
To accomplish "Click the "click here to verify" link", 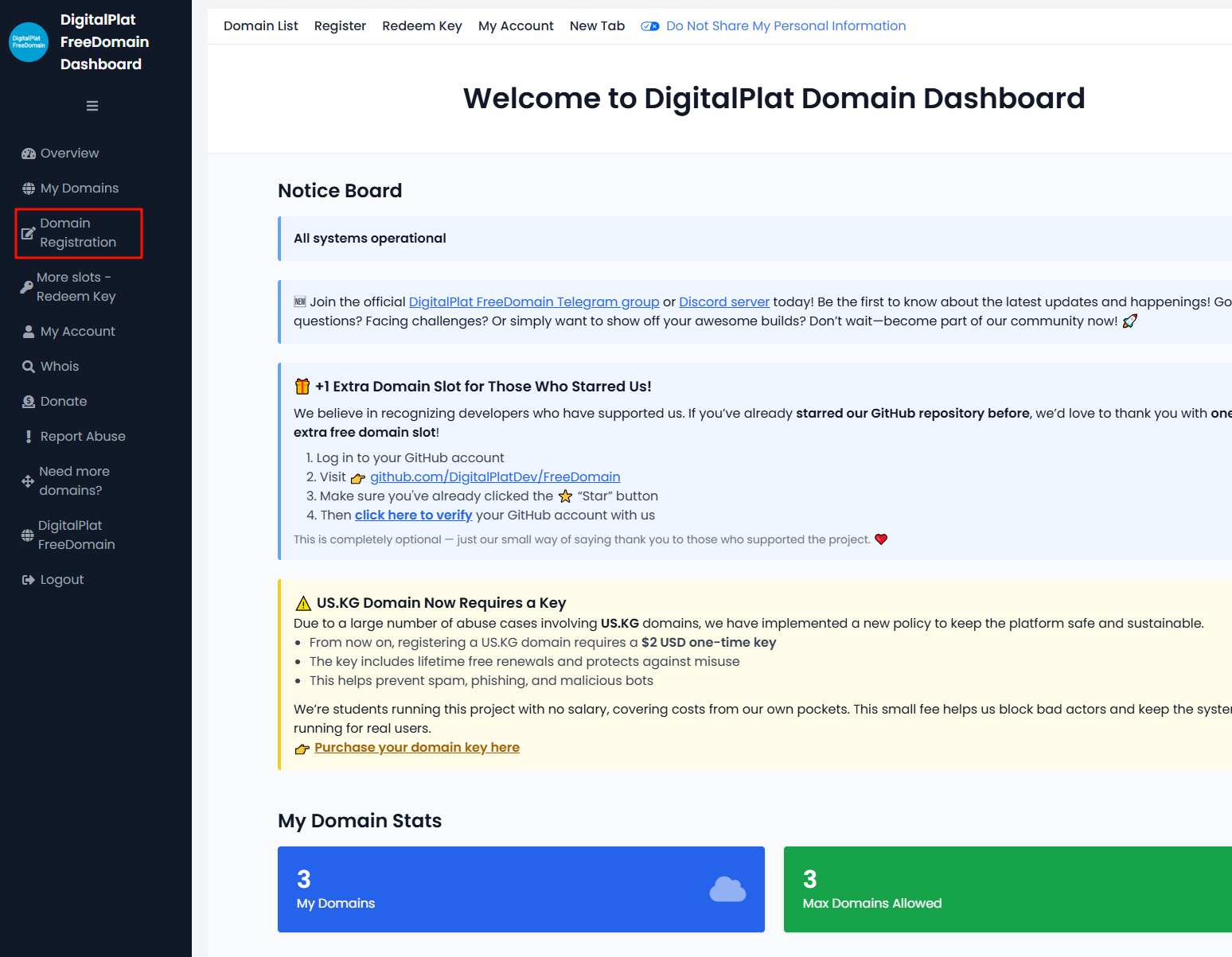I will tap(414, 515).
